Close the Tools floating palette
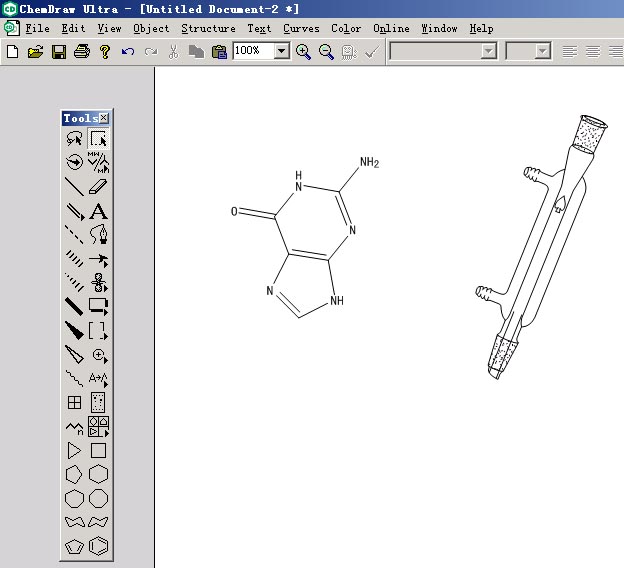Screen dimensions: 624x568 (x=104, y=118)
